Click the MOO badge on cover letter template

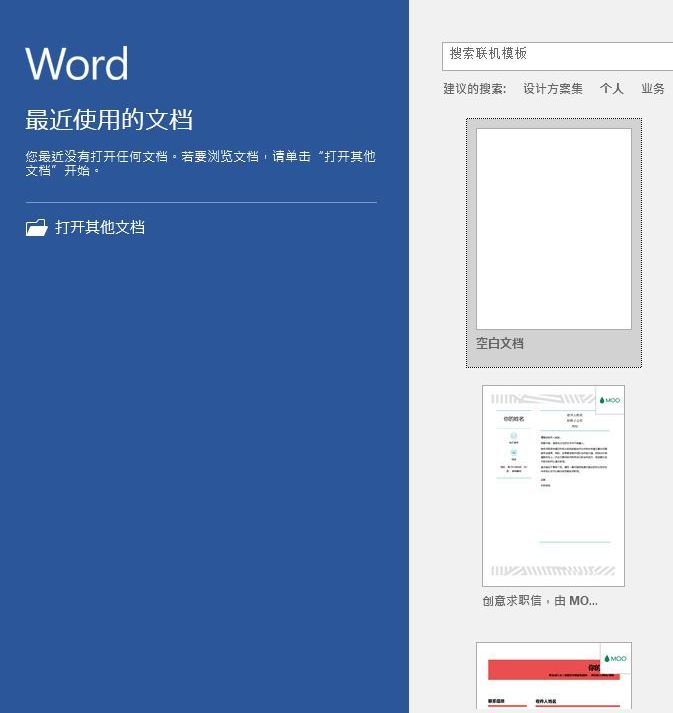611,400
